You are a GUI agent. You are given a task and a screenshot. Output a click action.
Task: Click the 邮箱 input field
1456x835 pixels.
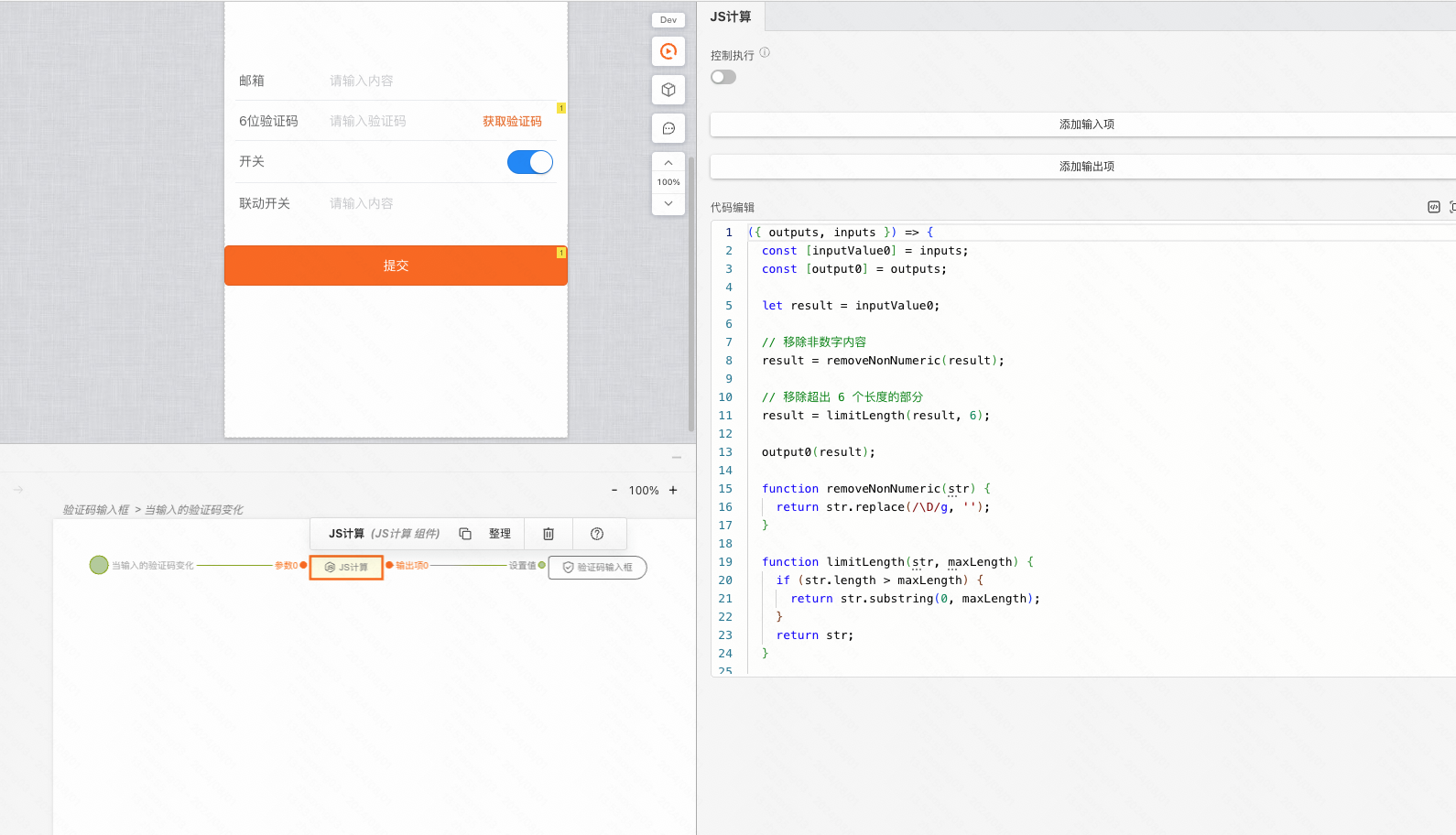point(440,81)
